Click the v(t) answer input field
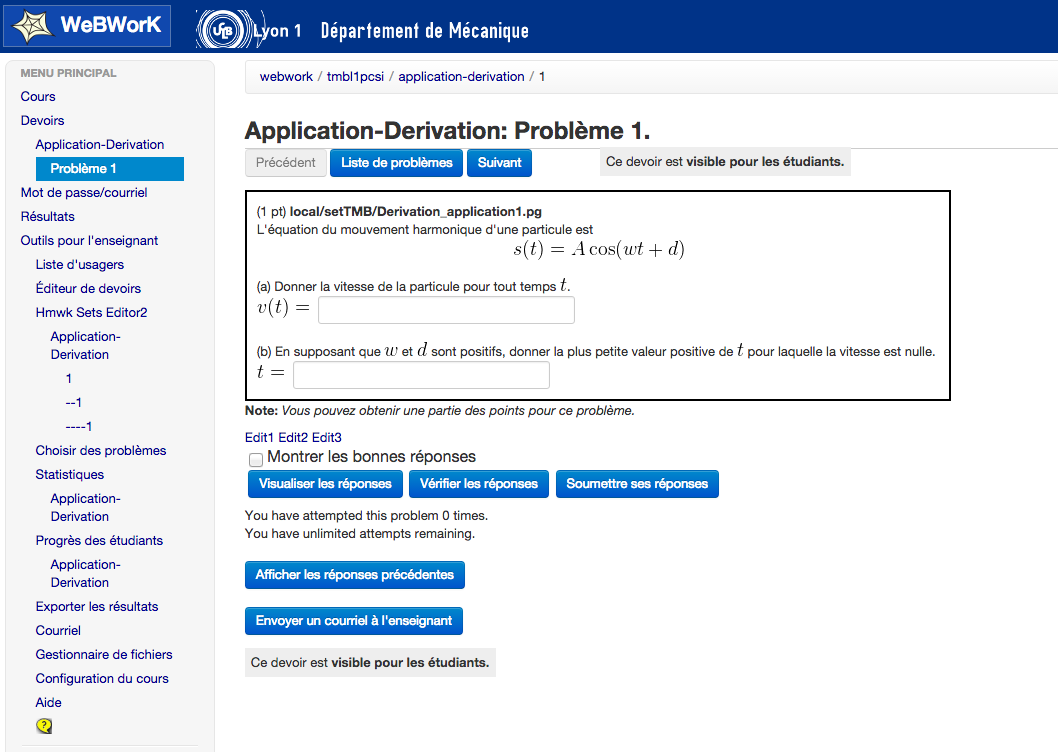 coord(446,310)
